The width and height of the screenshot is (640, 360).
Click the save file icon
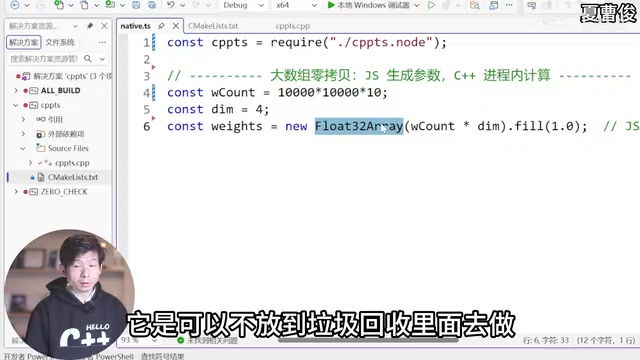click(136, 5)
